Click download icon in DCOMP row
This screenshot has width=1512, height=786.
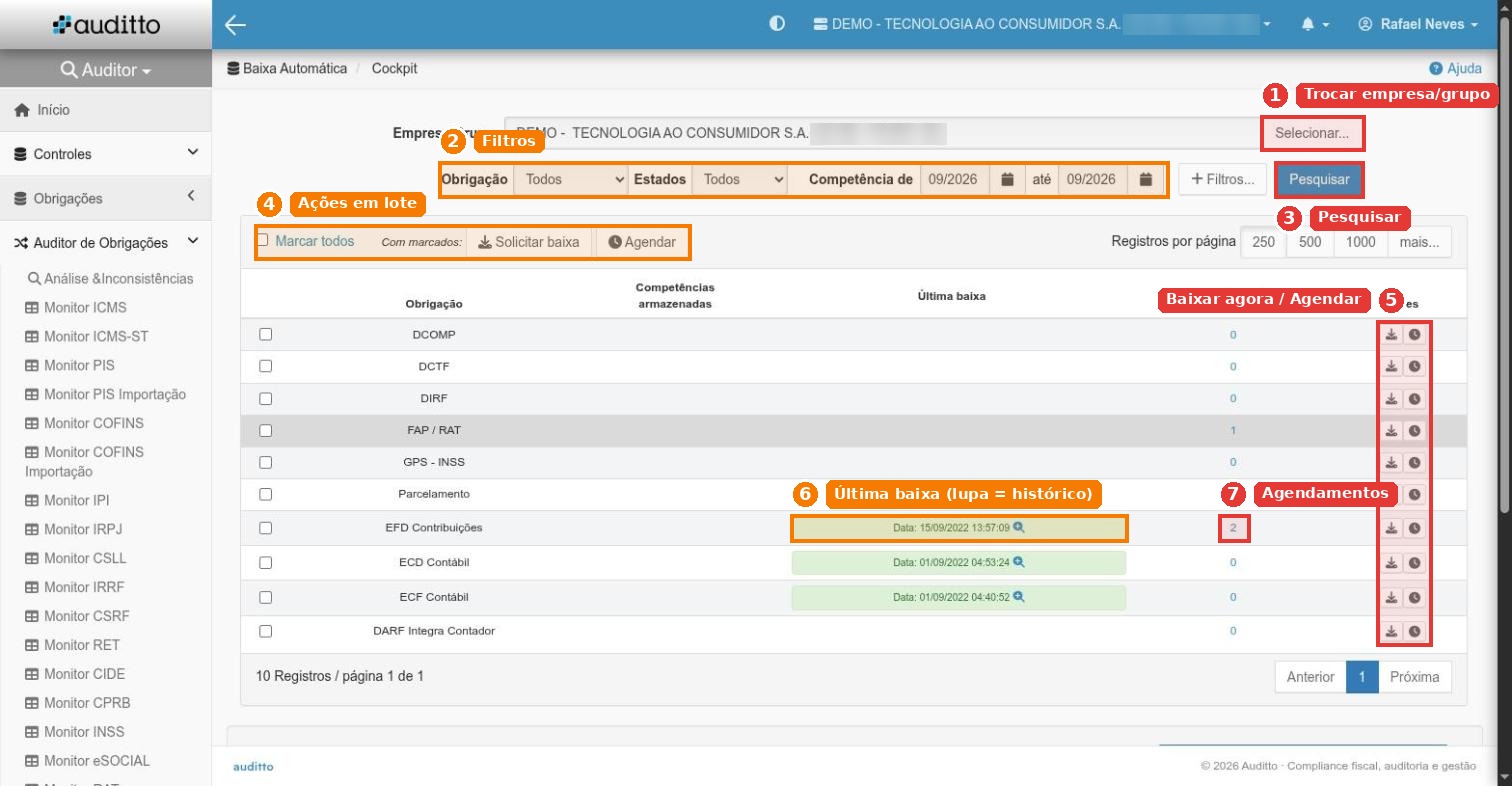point(1391,335)
